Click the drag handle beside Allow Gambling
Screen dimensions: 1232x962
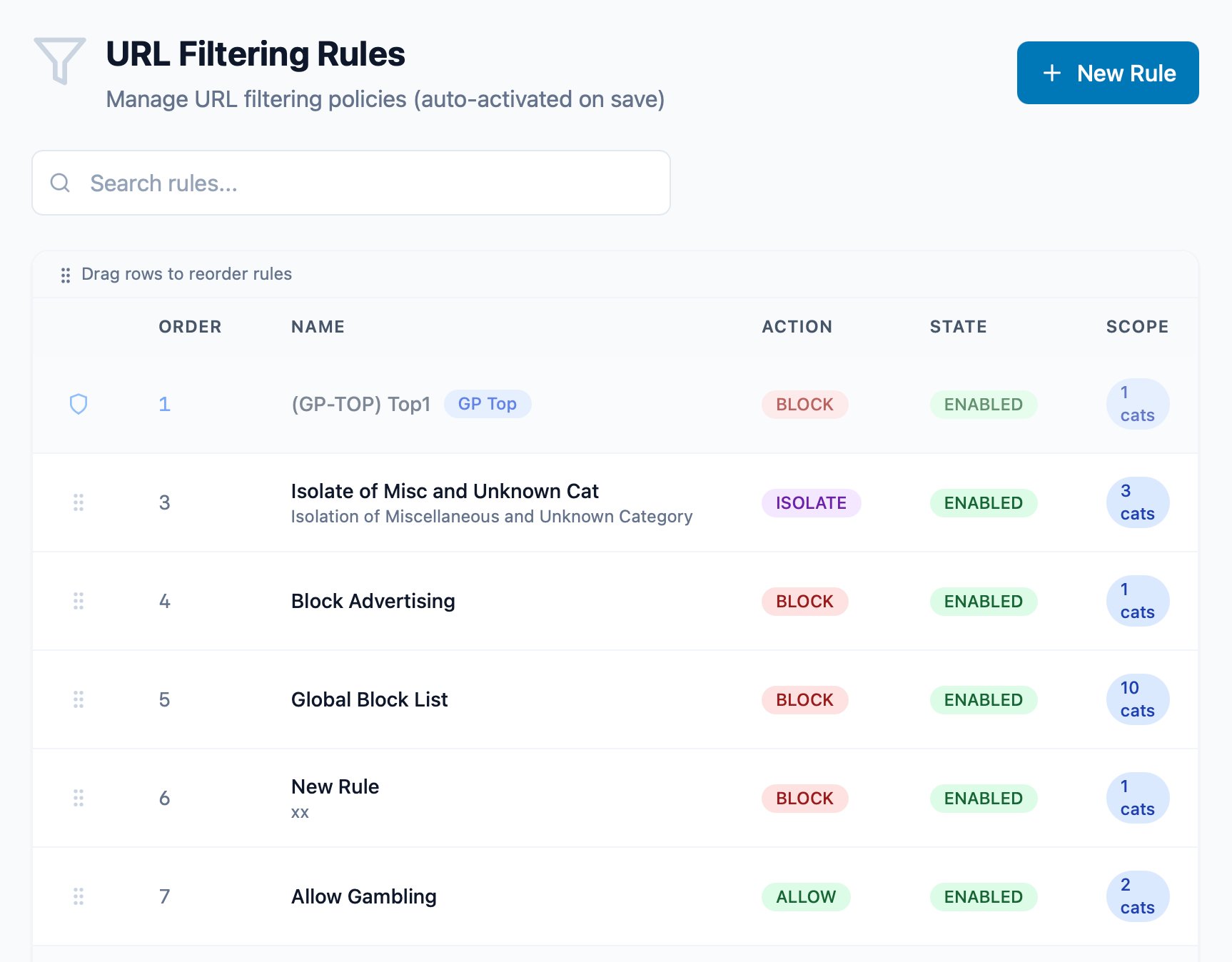(79, 896)
